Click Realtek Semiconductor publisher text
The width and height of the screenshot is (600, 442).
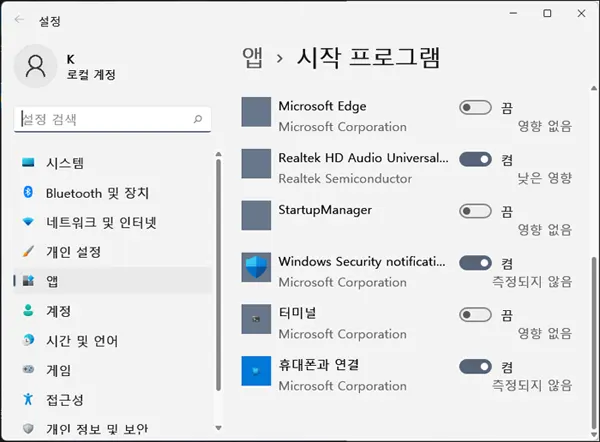pyautogui.click(x=345, y=178)
